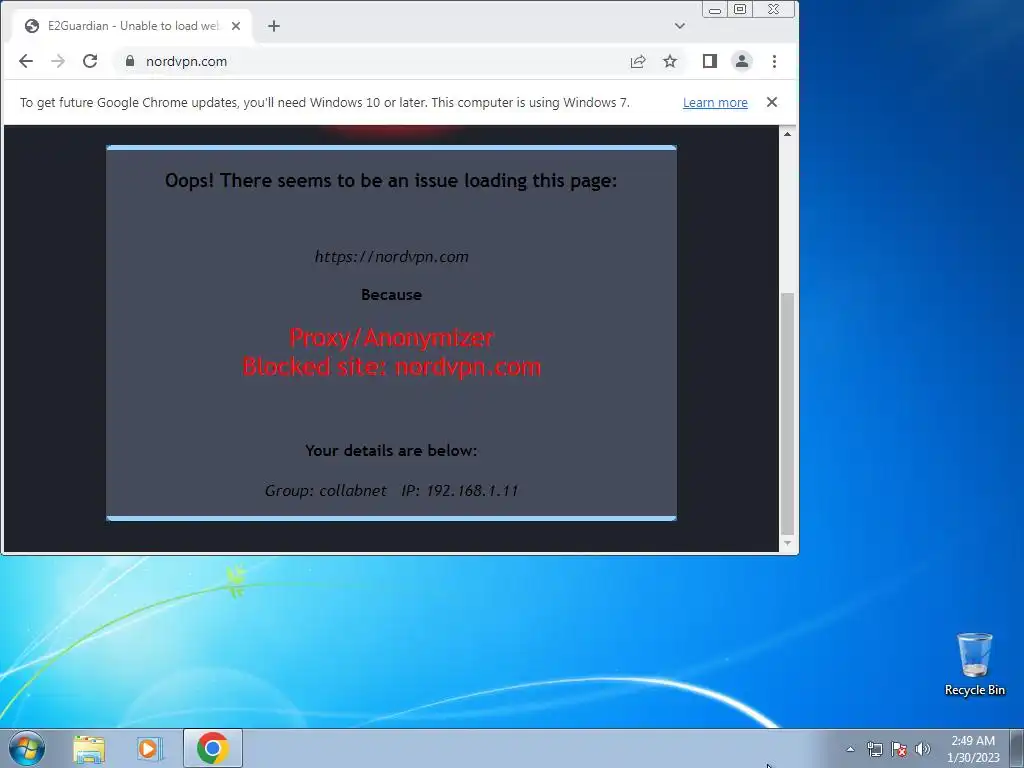Click the vertical scrollbar thumb
Viewport: 1024px width, 768px height.
788,414
